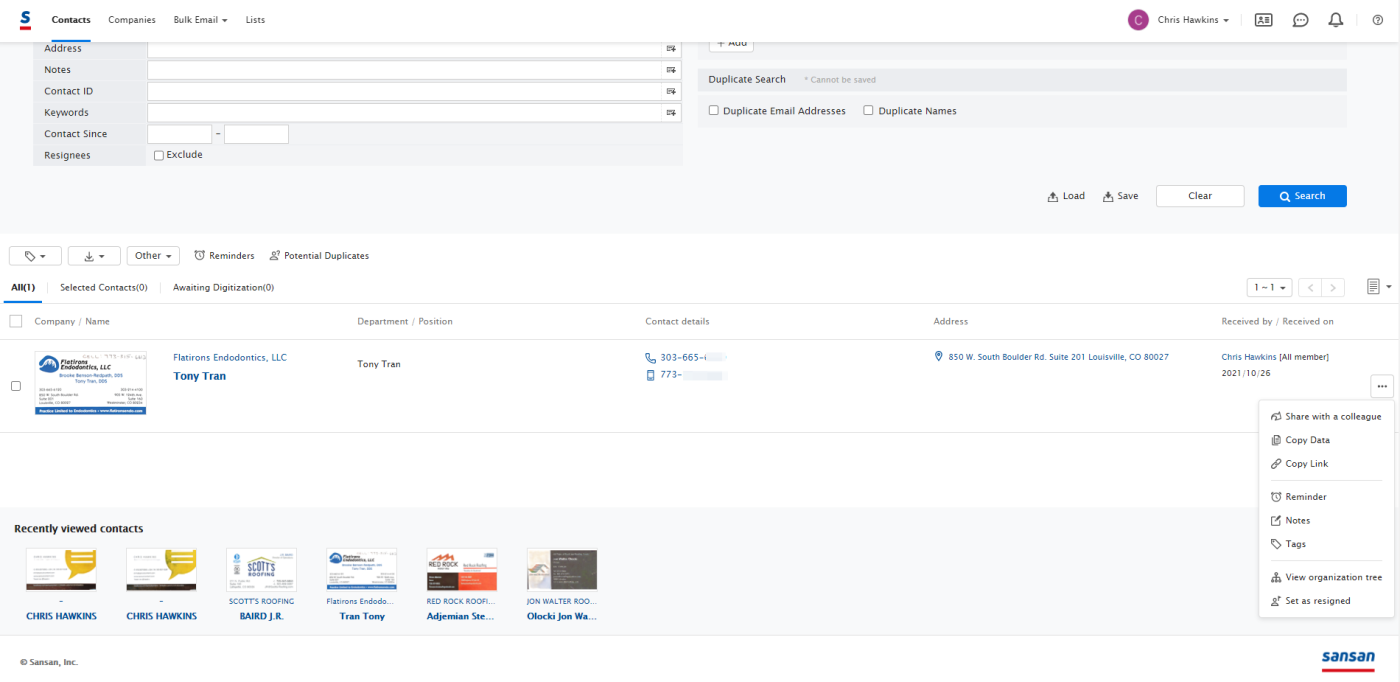
Task: Open recently viewed Jon Walter Roofing card
Action: 561,570
